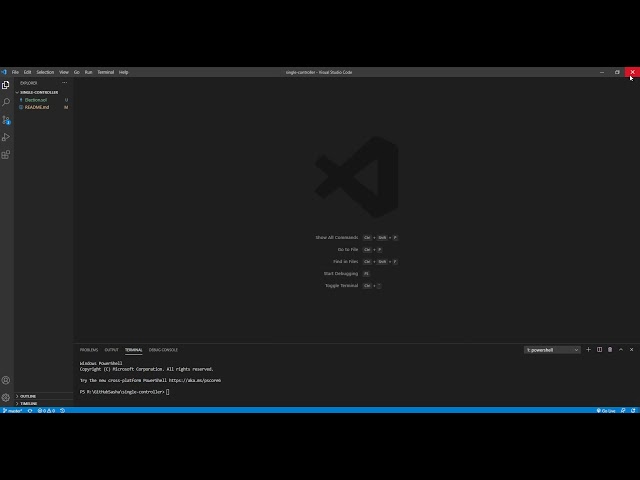The image size is (640, 480).
Task: Maximize the panel size chevron
Action: coord(621,350)
